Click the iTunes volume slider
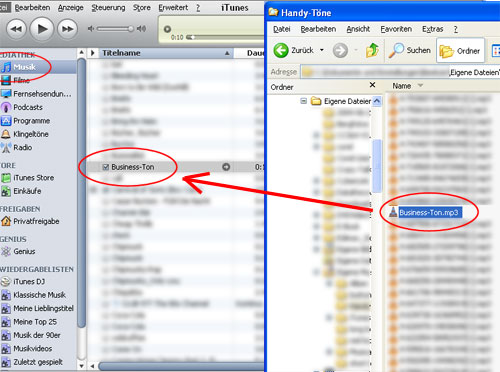 point(115,29)
